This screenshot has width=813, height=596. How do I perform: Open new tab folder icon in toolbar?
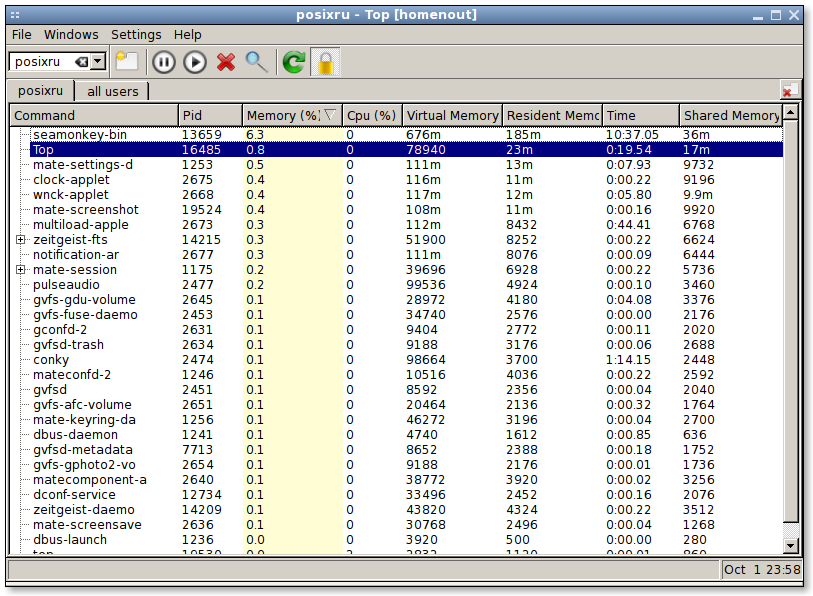127,62
